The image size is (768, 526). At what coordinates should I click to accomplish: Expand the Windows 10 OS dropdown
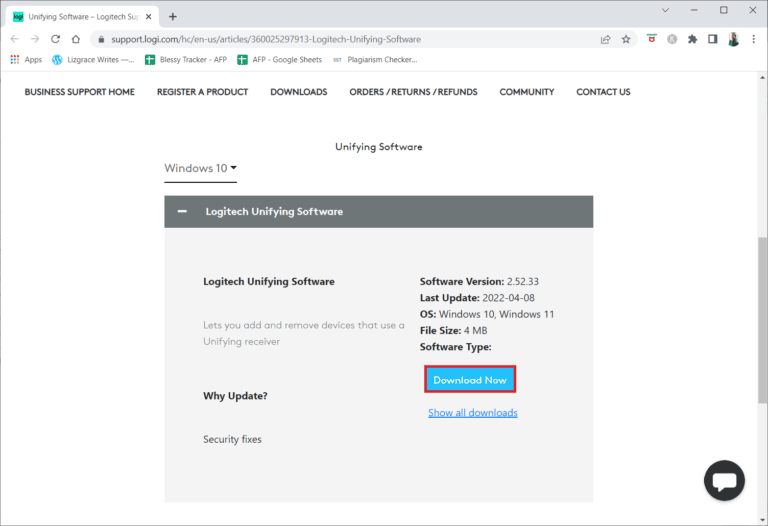point(201,168)
